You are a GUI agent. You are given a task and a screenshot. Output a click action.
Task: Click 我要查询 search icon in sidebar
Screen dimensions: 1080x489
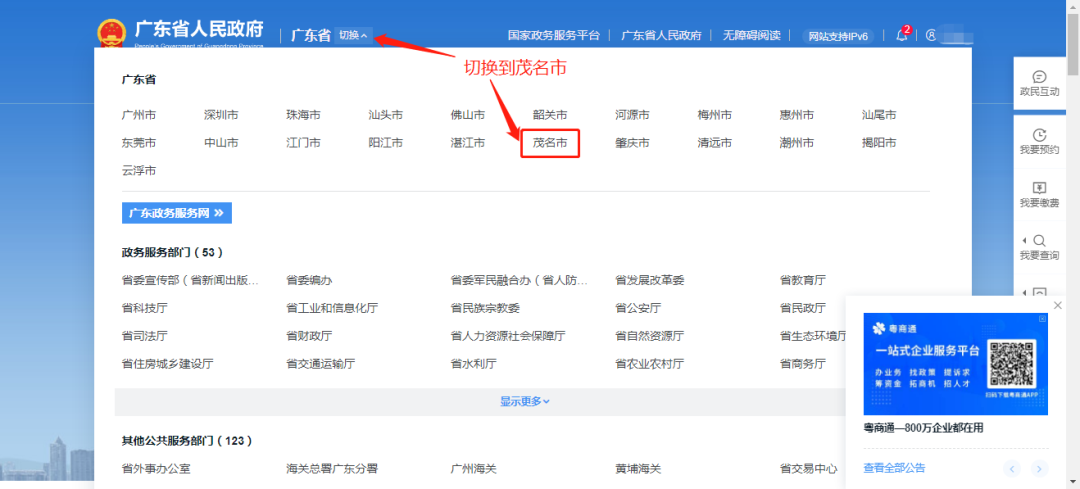[x=1039, y=247]
